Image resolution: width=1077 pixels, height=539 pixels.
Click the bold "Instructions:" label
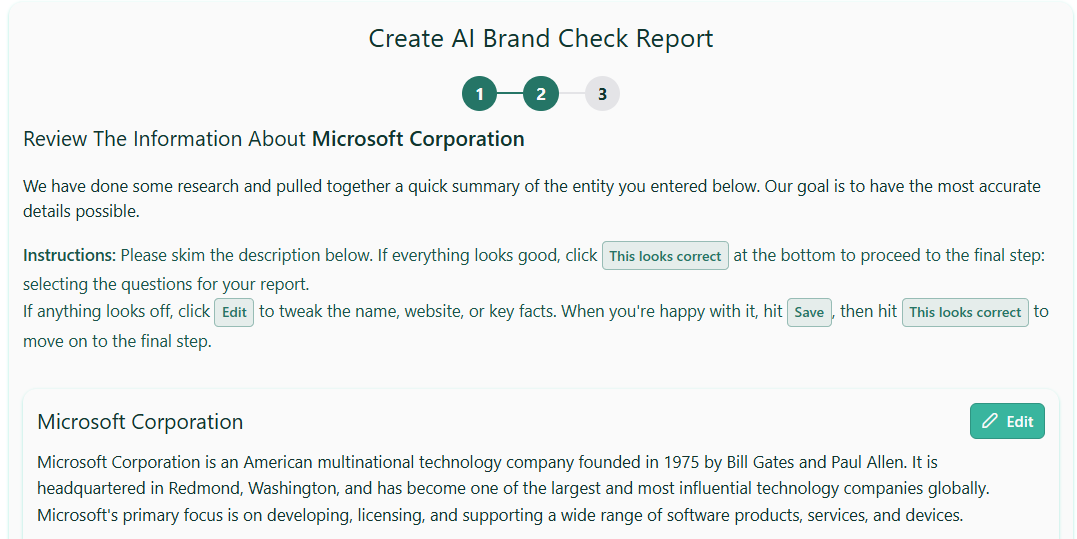tap(69, 256)
